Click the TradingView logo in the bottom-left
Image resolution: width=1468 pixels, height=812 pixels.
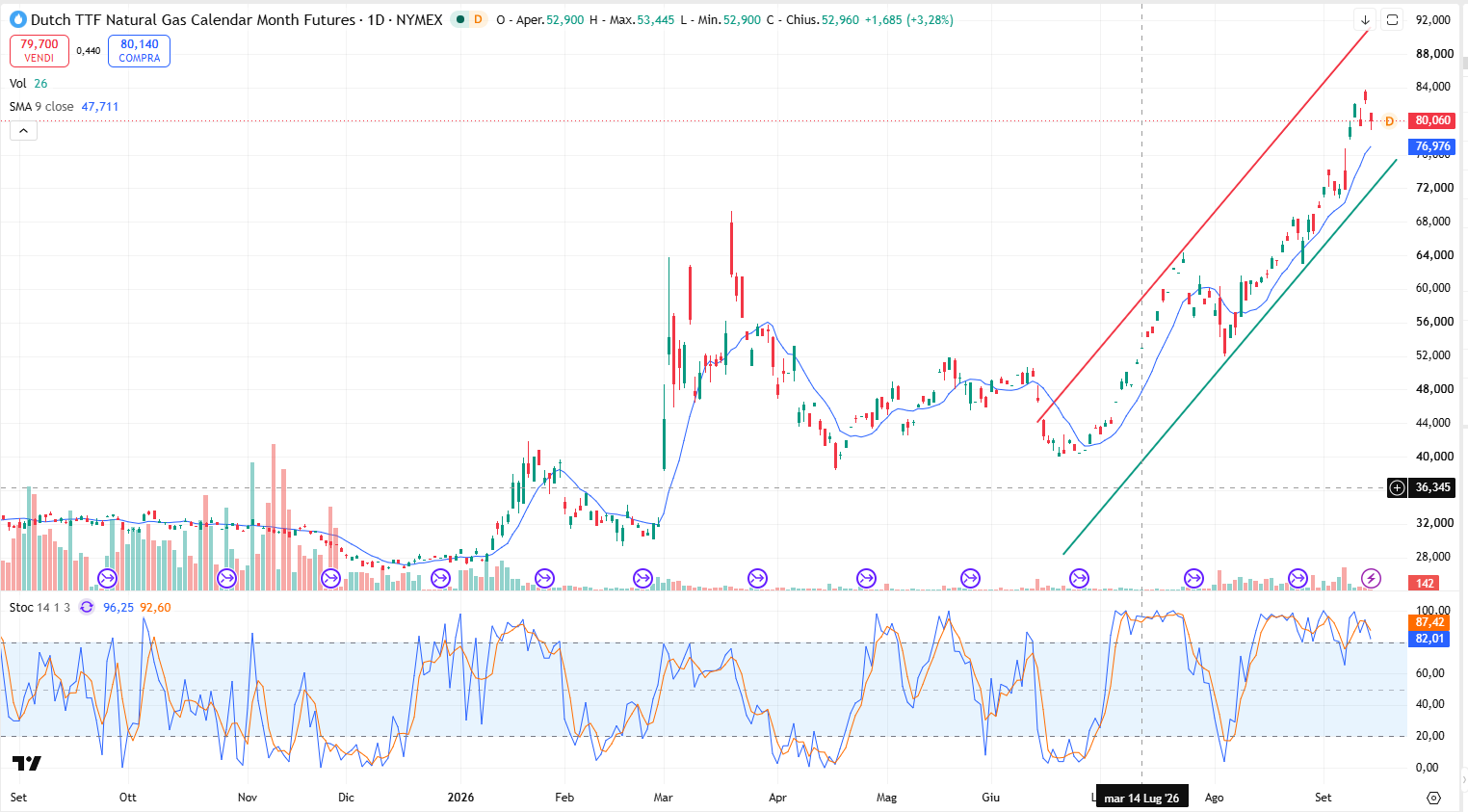click(27, 764)
